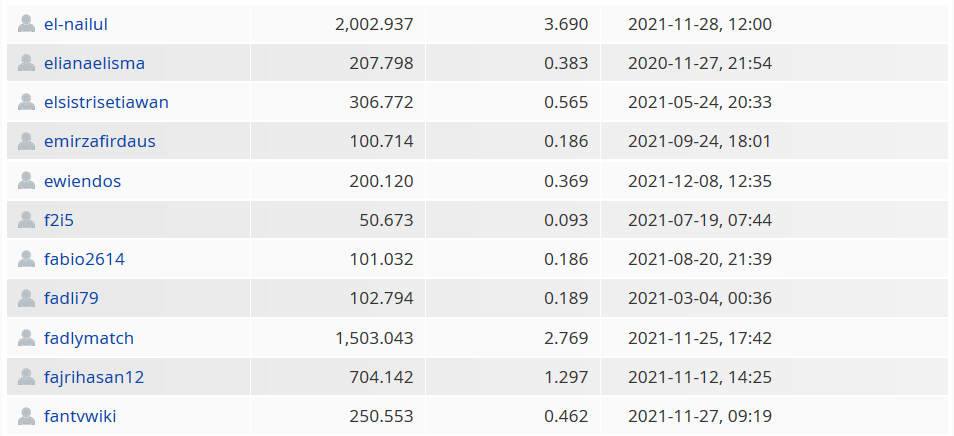This screenshot has width=954, height=436.
Task: Open the fadlymatch profile link
Action: [x=89, y=339]
